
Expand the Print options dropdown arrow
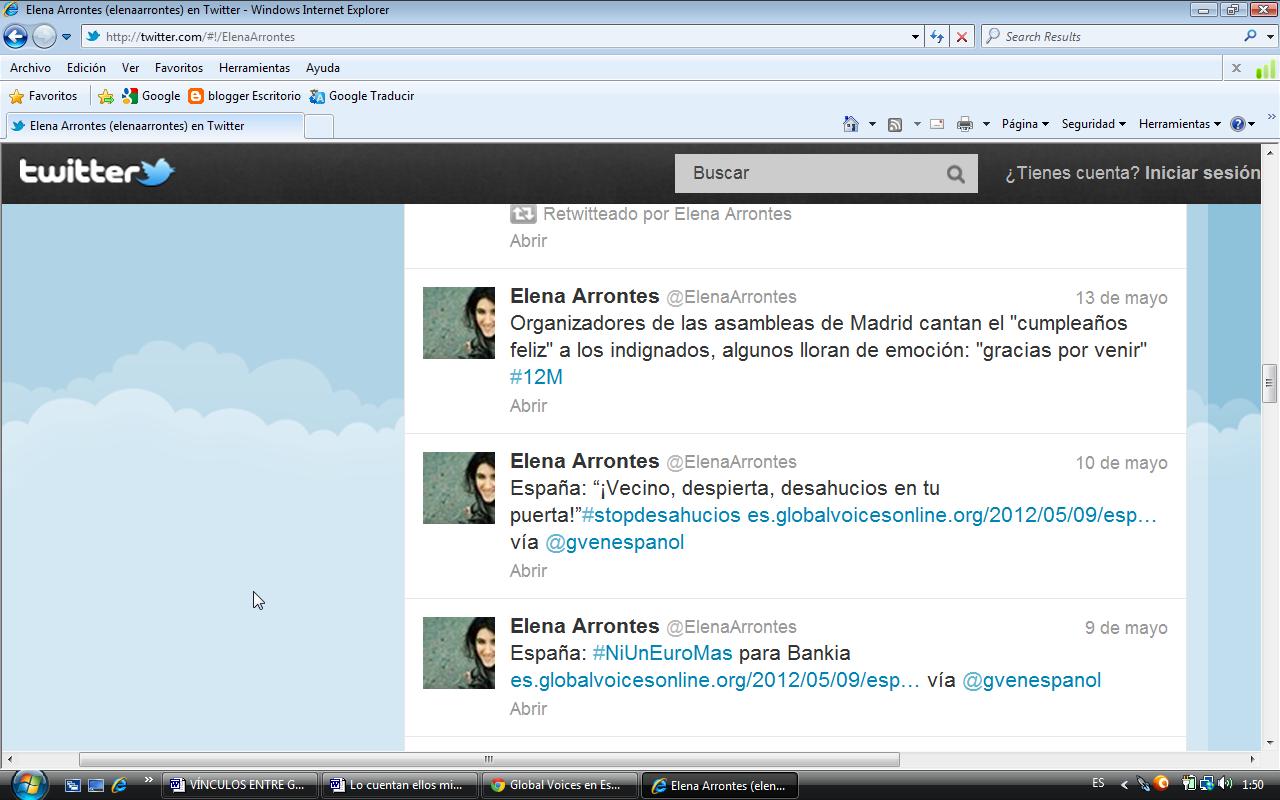click(986, 125)
